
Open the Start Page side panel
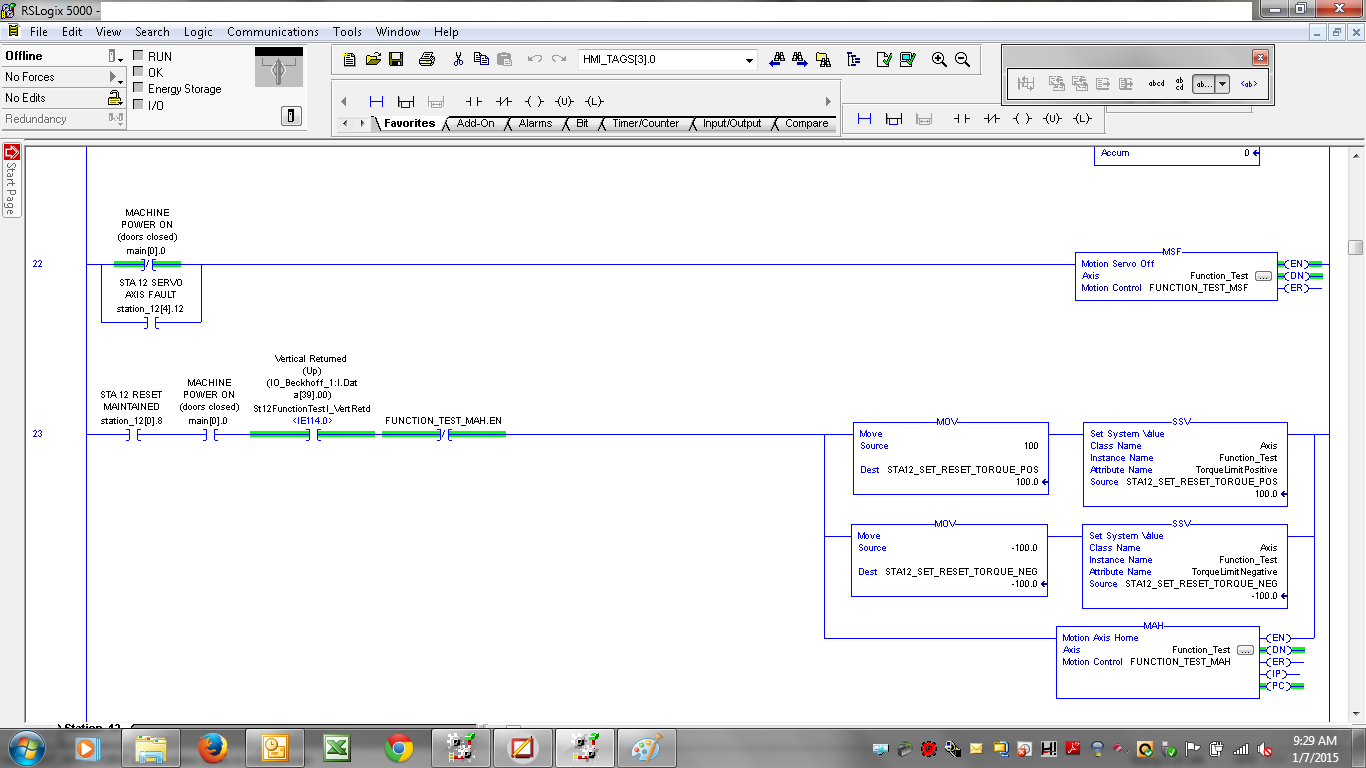[x=11, y=180]
